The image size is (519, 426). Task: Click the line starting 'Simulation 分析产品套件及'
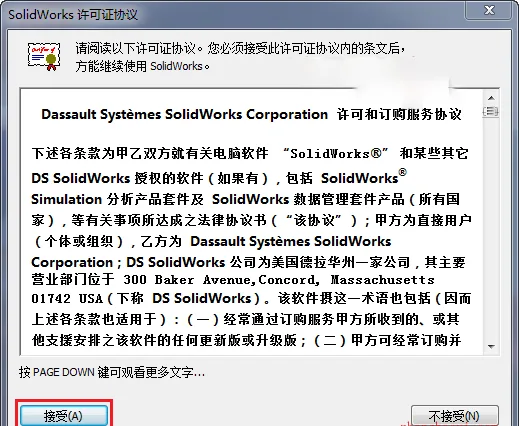(x=245, y=199)
